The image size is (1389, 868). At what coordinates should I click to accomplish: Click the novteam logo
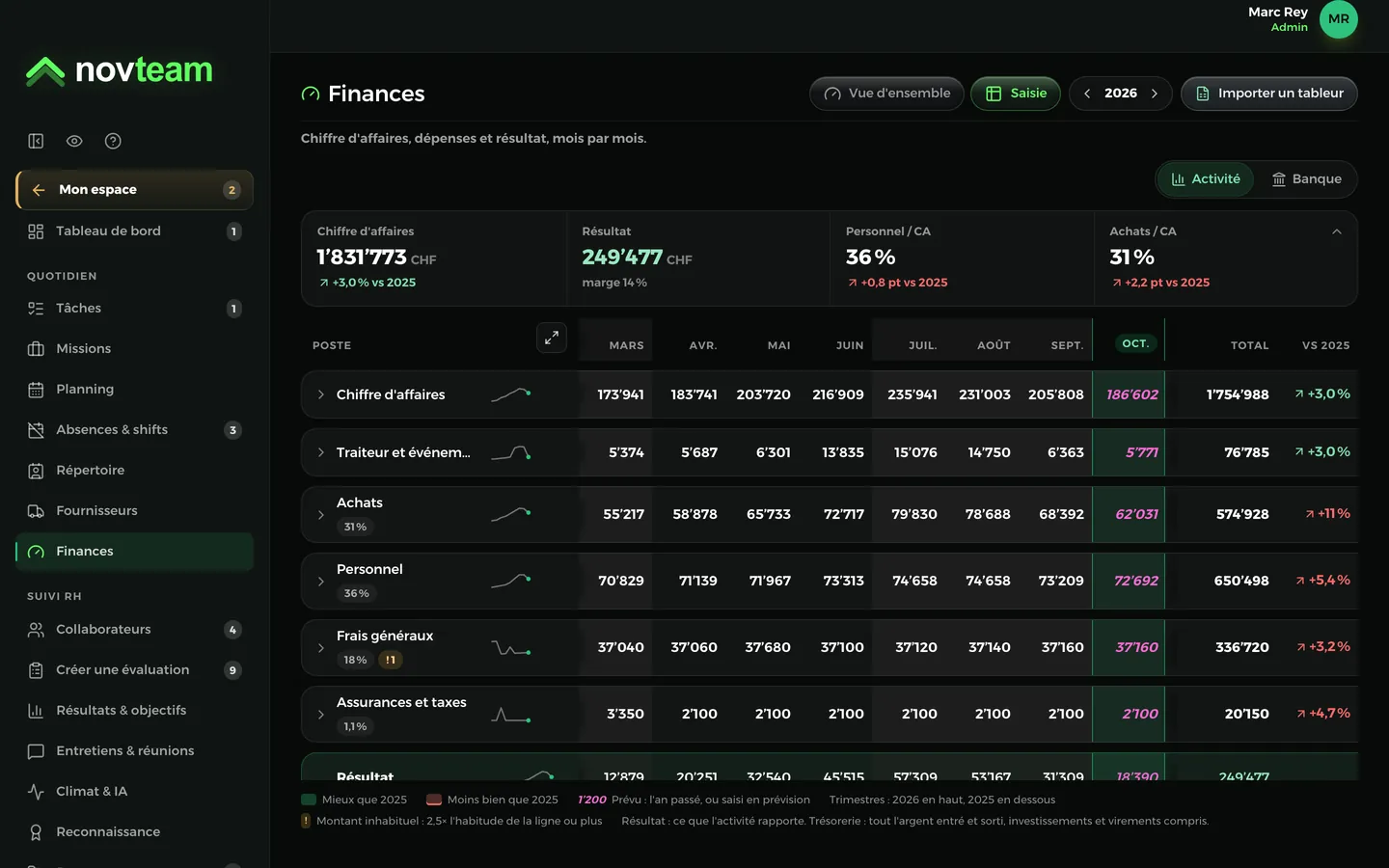pos(119,70)
